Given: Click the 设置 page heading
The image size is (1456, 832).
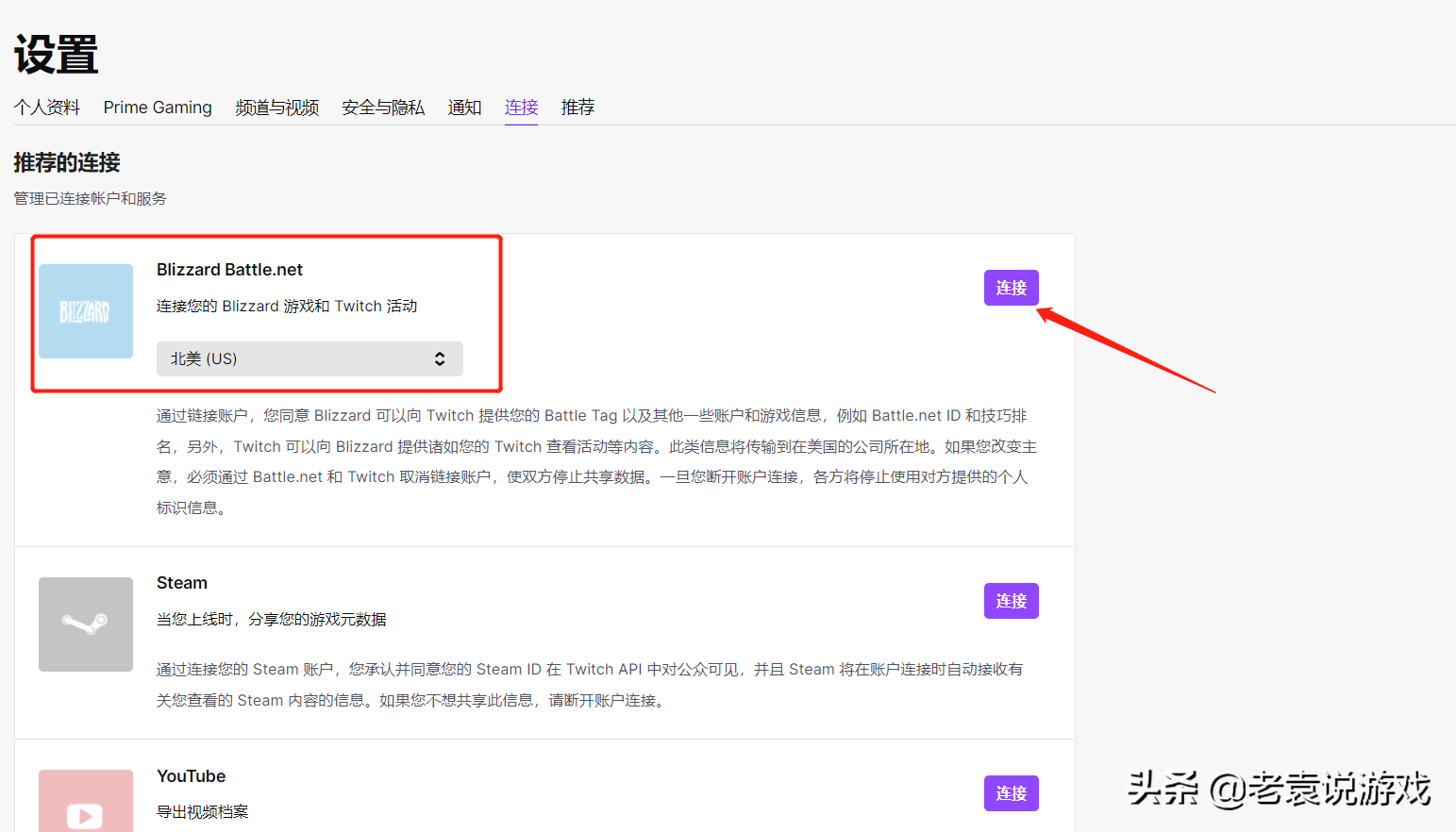Looking at the screenshot, I should point(57,55).
